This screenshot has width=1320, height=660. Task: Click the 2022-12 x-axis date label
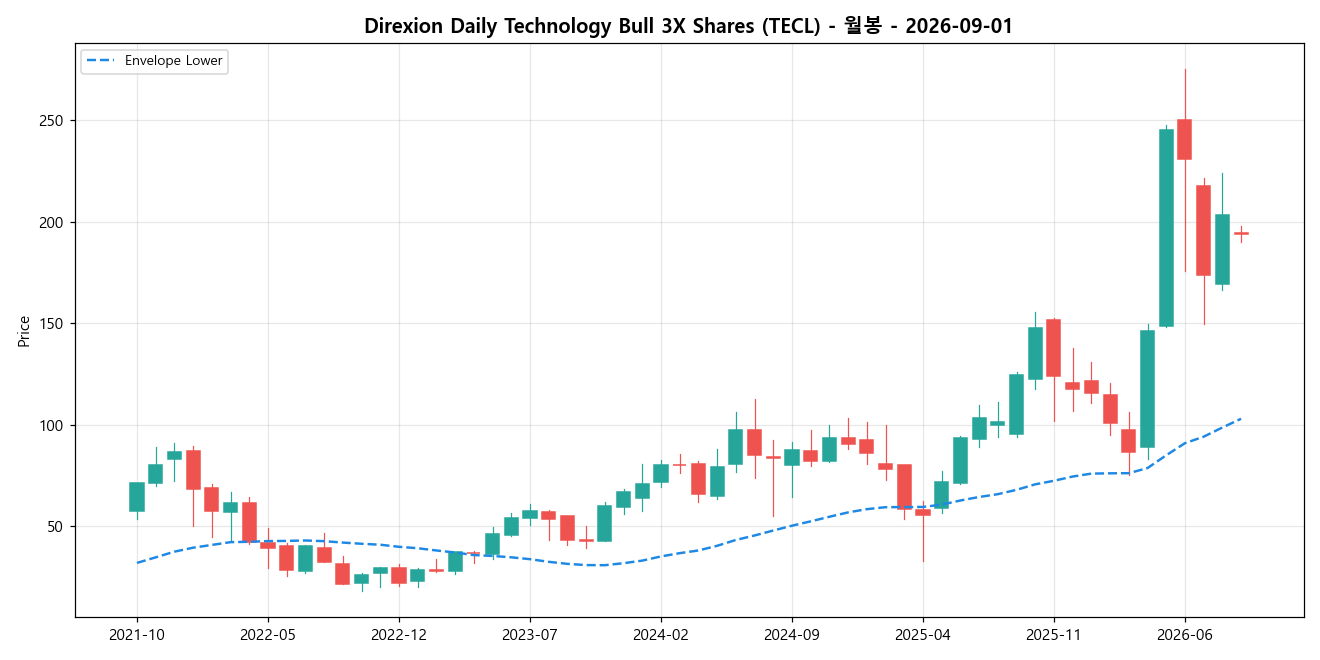coord(399,634)
